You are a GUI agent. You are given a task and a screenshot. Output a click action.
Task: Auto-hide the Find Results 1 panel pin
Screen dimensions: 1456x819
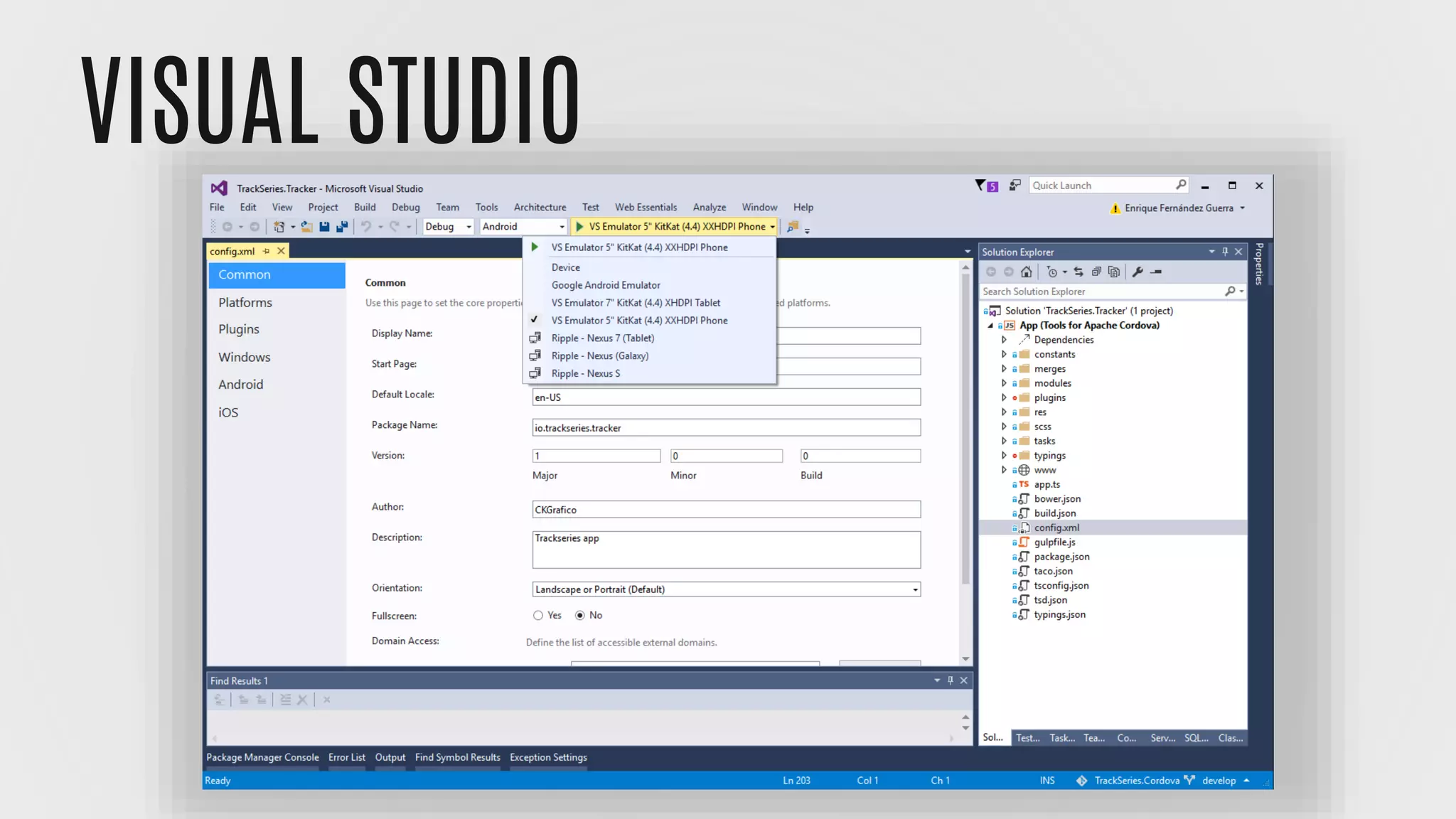coord(950,680)
